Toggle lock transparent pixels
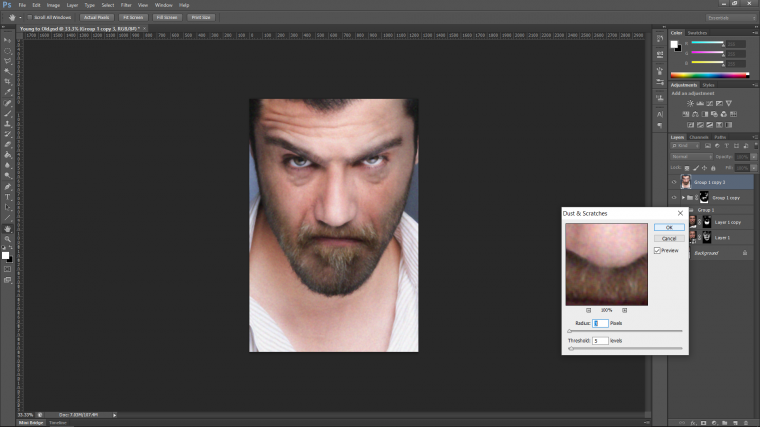Viewport: 760px width, 427px height. (687, 168)
